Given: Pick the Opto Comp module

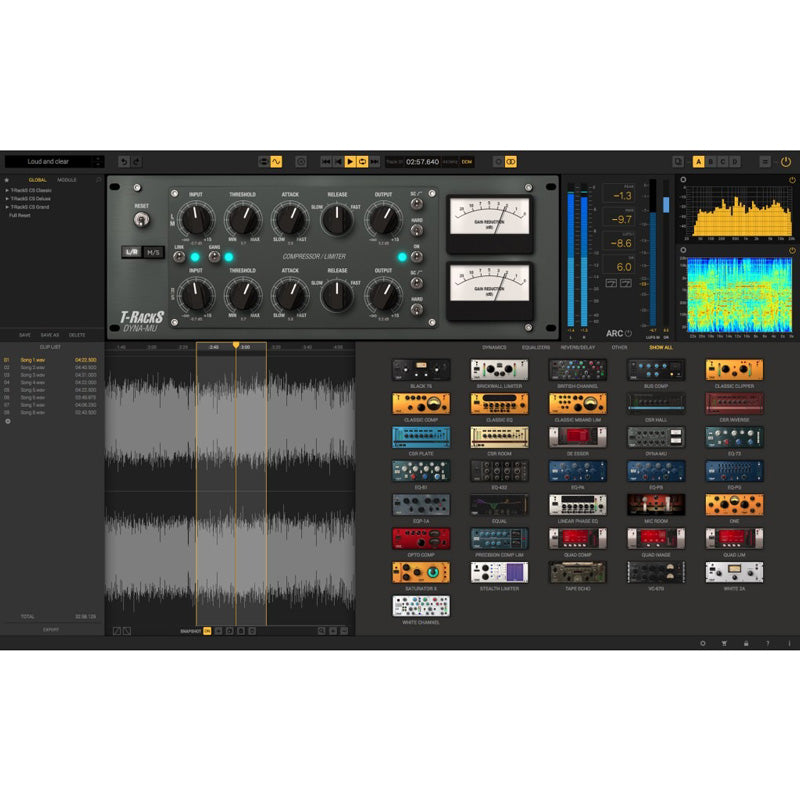Looking at the screenshot, I should [x=420, y=538].
